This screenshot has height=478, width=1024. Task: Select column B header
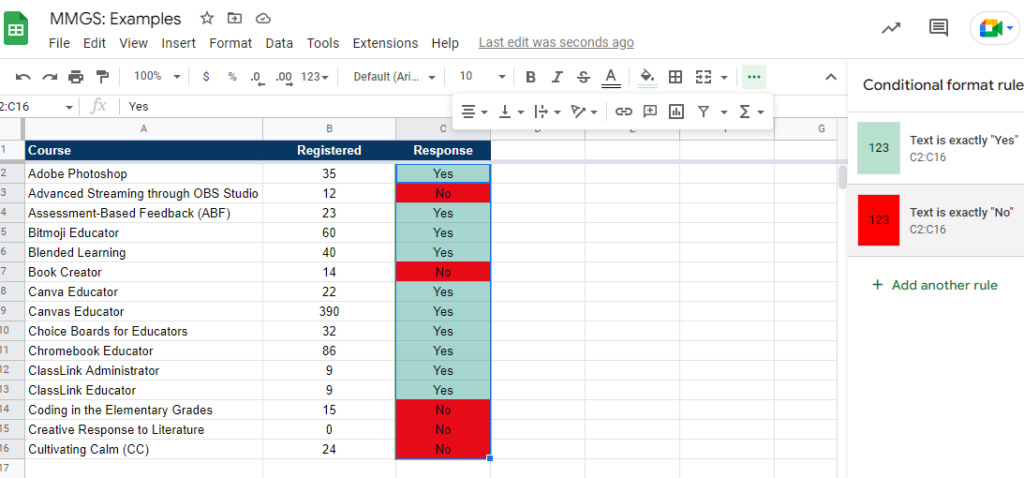click(329, 129)
